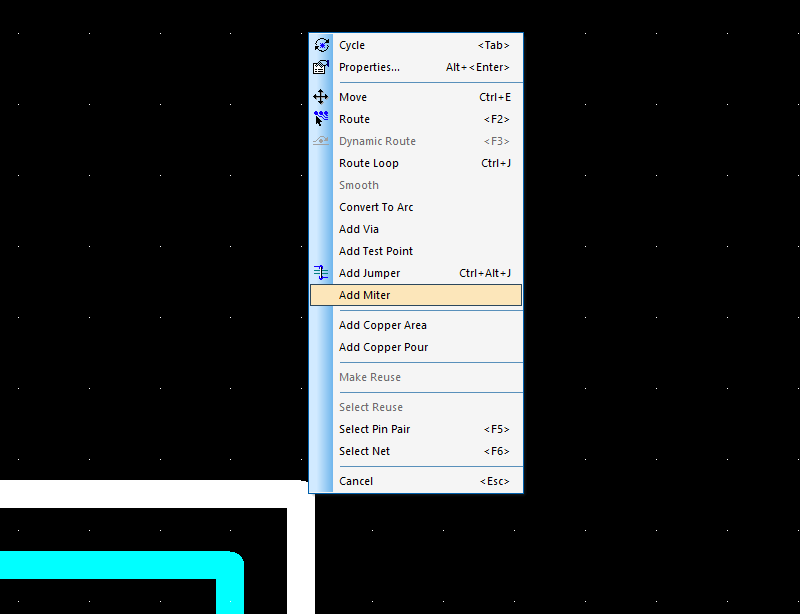Viewport: 800px width, 614px height.
Task: Click the Route tool icon
Action: (321, 119)
